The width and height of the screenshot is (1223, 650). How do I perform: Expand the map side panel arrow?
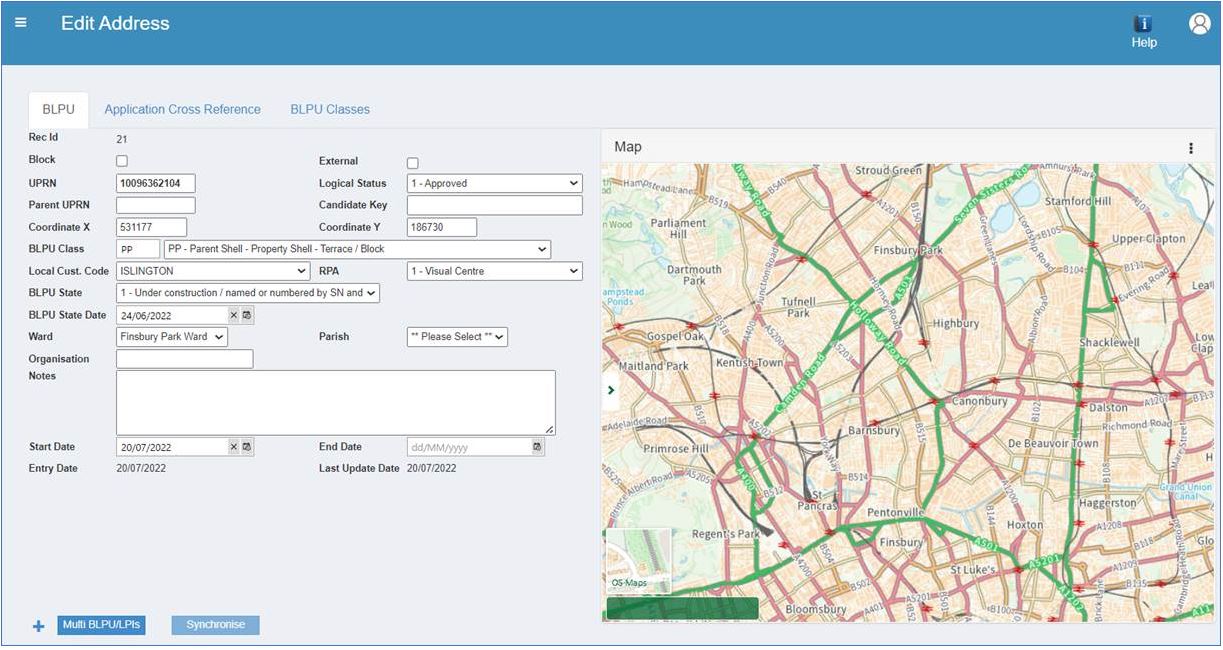pos(611,391)
